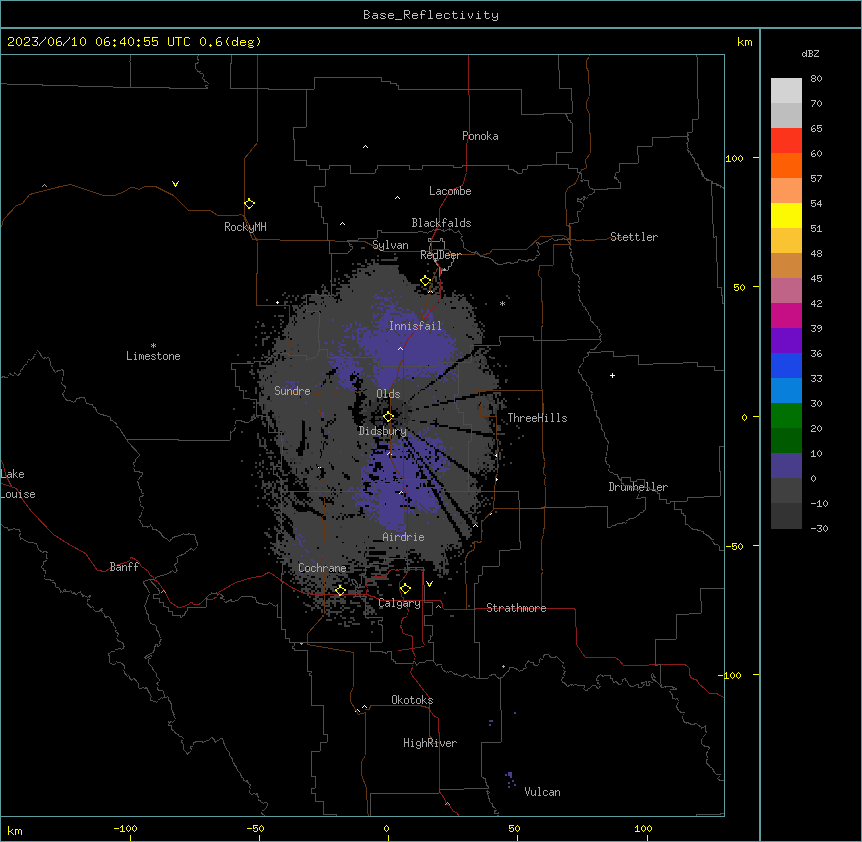Click the Didsbury label
Image resolution: width=862 pixels, height=842 pixels.
[x=382, y=431]
